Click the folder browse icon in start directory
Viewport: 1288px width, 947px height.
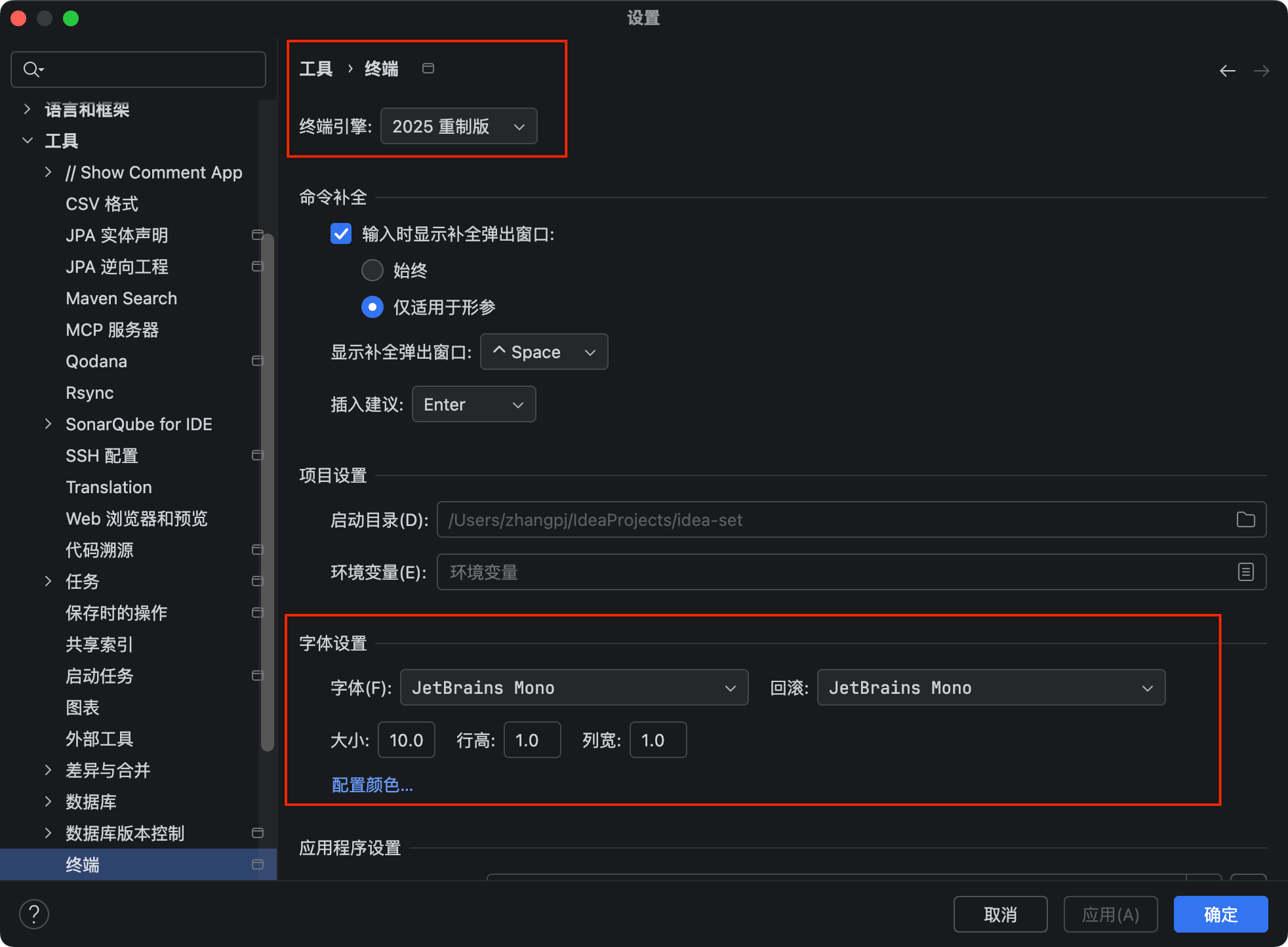1245,520
